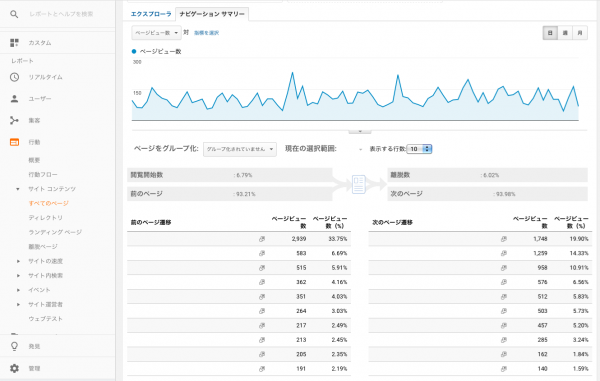Click the 33.75% percentage cell
Screen dimensions: 600x381
coord(338,239)
